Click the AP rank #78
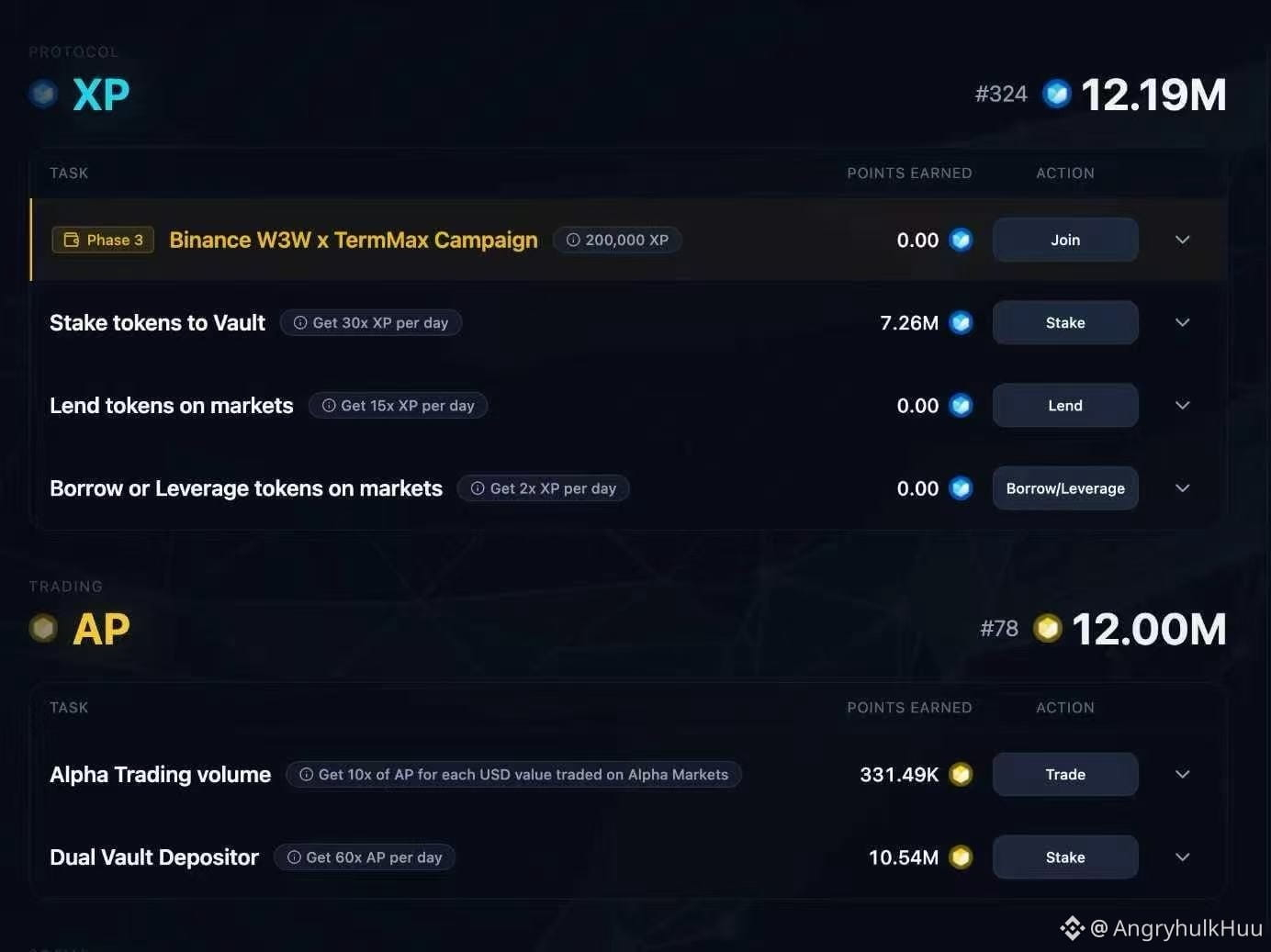The width and height of the screenshot is (1271, 952). [999, 628]
